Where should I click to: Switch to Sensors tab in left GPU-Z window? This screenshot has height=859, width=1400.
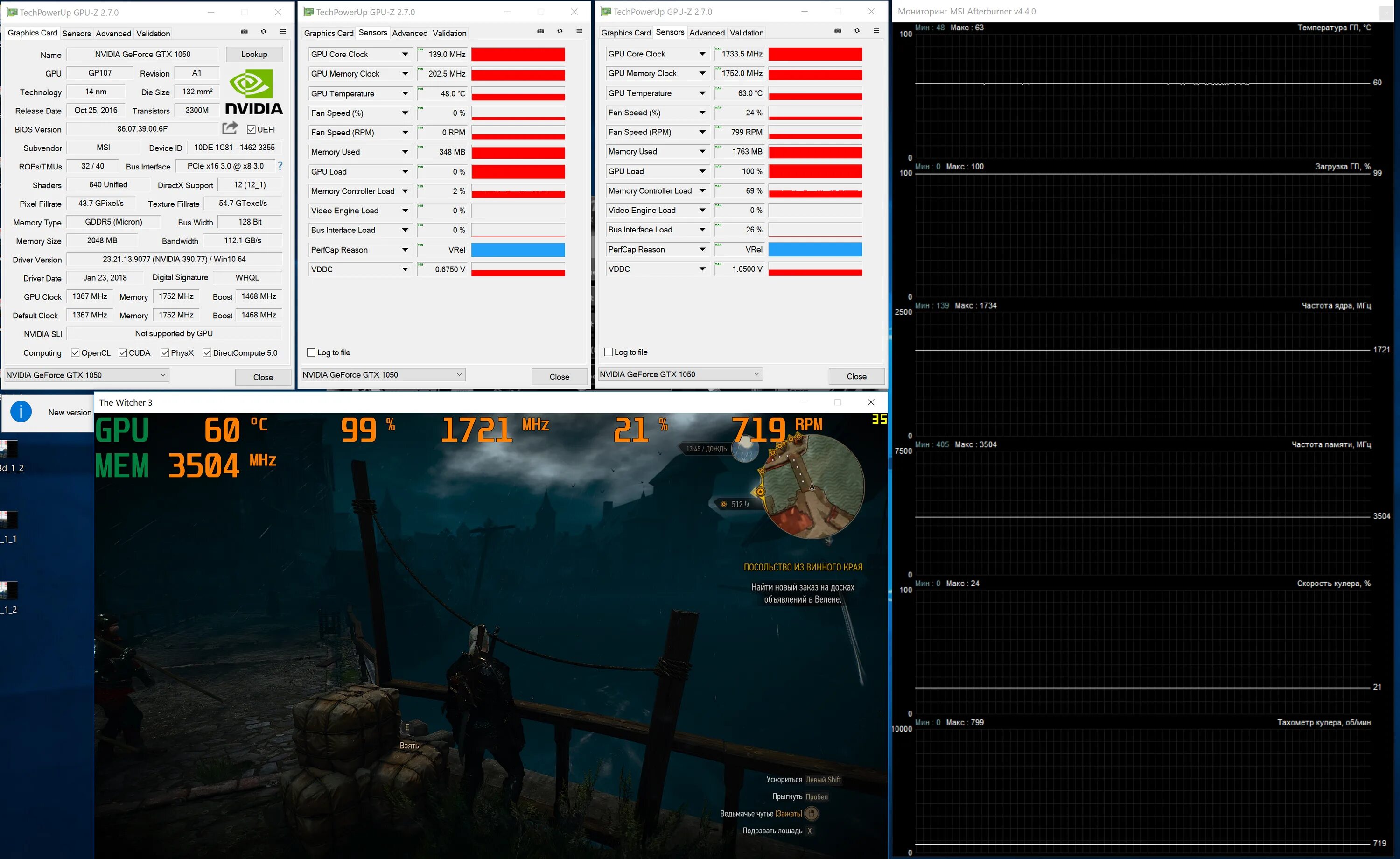point(77,34)
